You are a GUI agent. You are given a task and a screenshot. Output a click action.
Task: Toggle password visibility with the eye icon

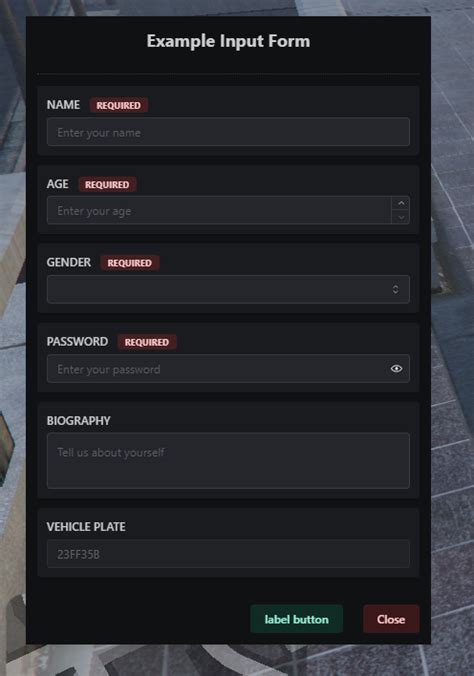[396, 369]
